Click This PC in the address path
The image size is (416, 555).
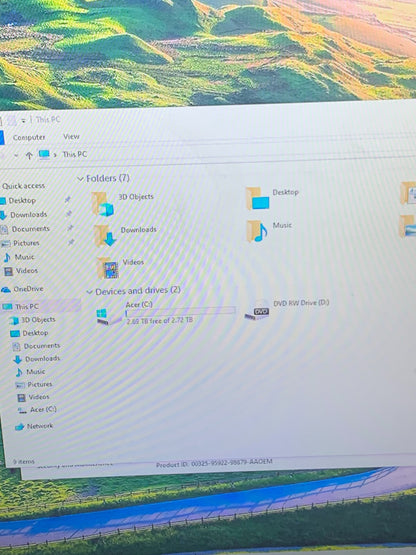tap(75, 154)
